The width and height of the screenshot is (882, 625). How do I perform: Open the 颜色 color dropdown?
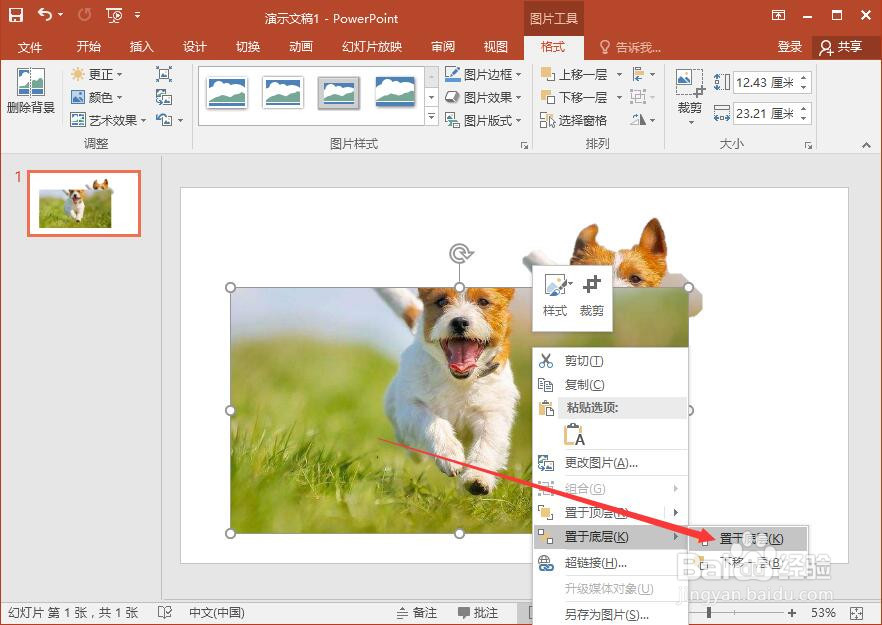(97, 97)
